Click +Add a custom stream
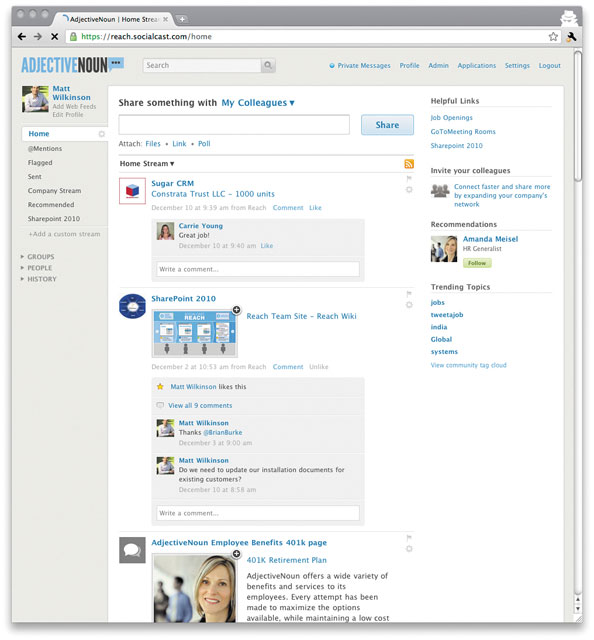Screen dimensions: 594x640 [64, 234]
